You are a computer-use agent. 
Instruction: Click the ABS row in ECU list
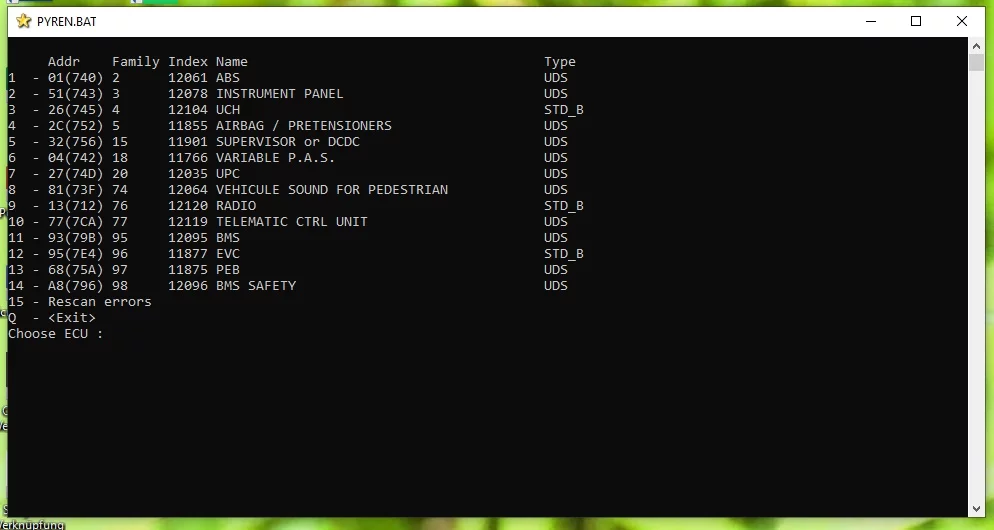[227, 78]
